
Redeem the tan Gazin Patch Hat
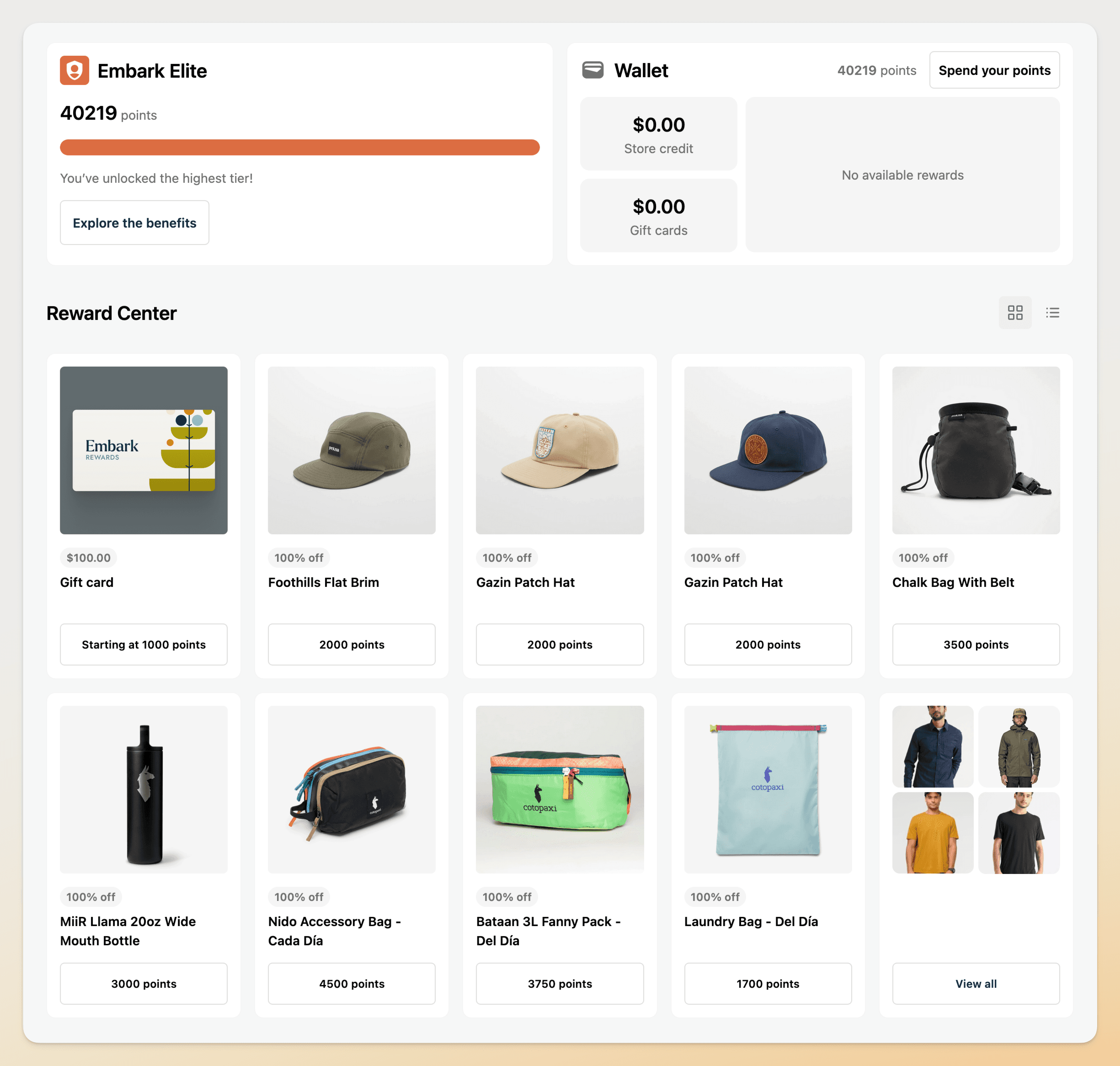[559, 645]
